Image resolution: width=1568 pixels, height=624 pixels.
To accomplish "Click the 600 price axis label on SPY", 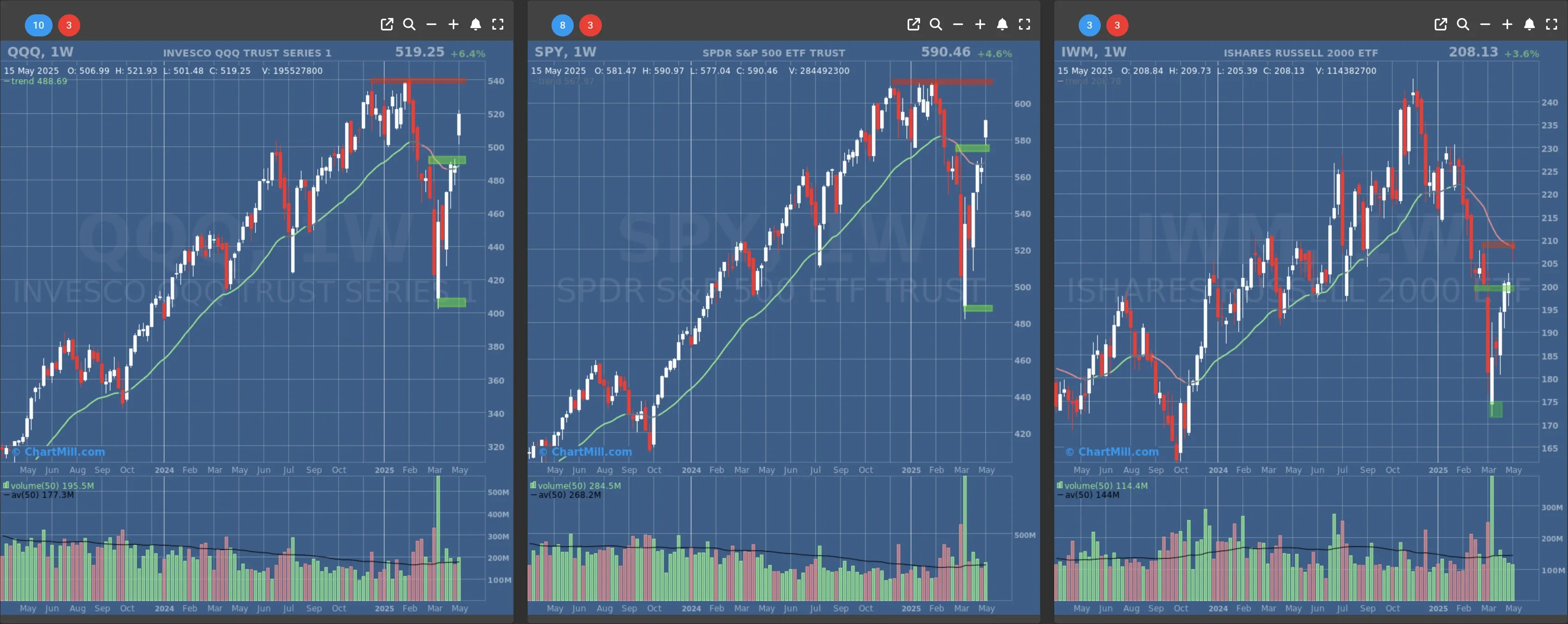I will click(x=1022, y=104).
